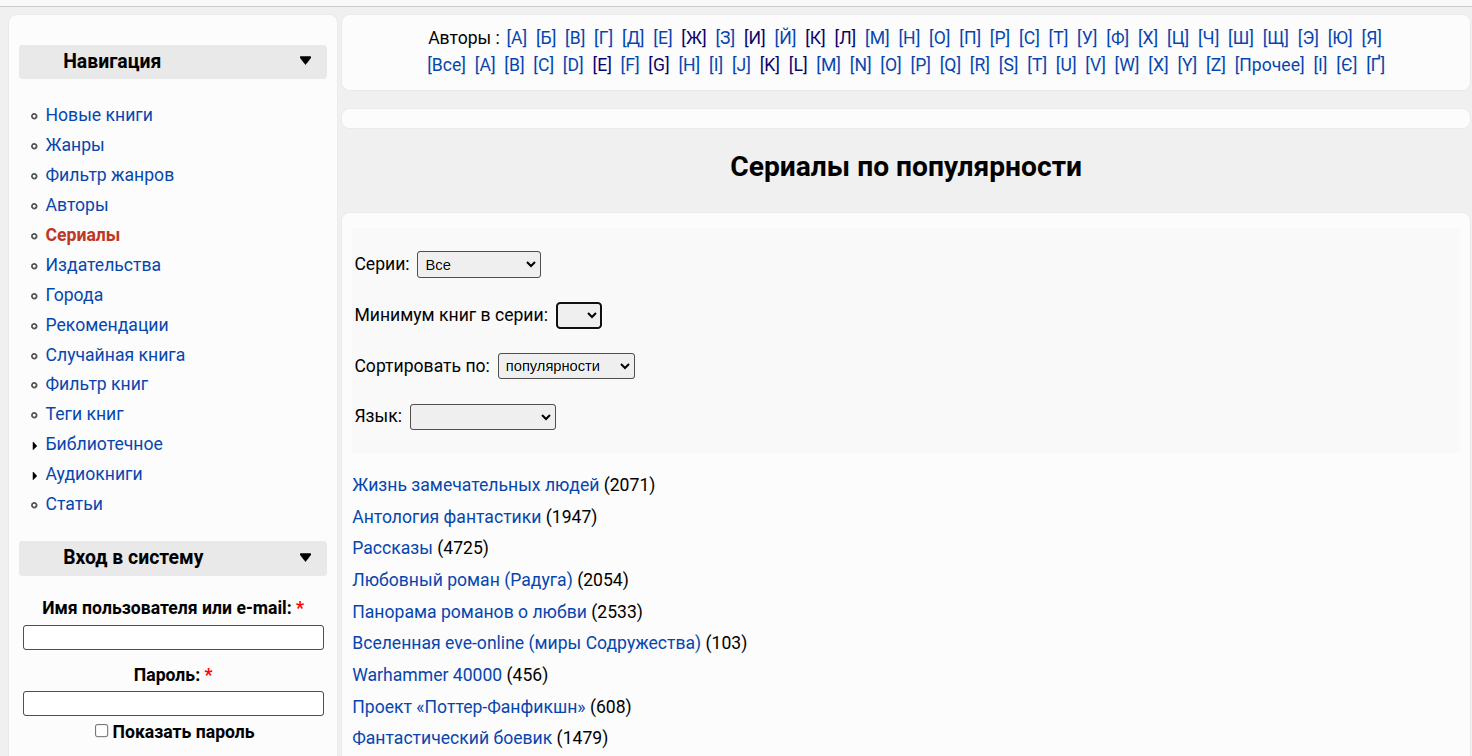Open Минимум книг в серии dropdown
The width and height of the screenshot is (1472, 756).
pyautogui.click(x=578, y=316)
